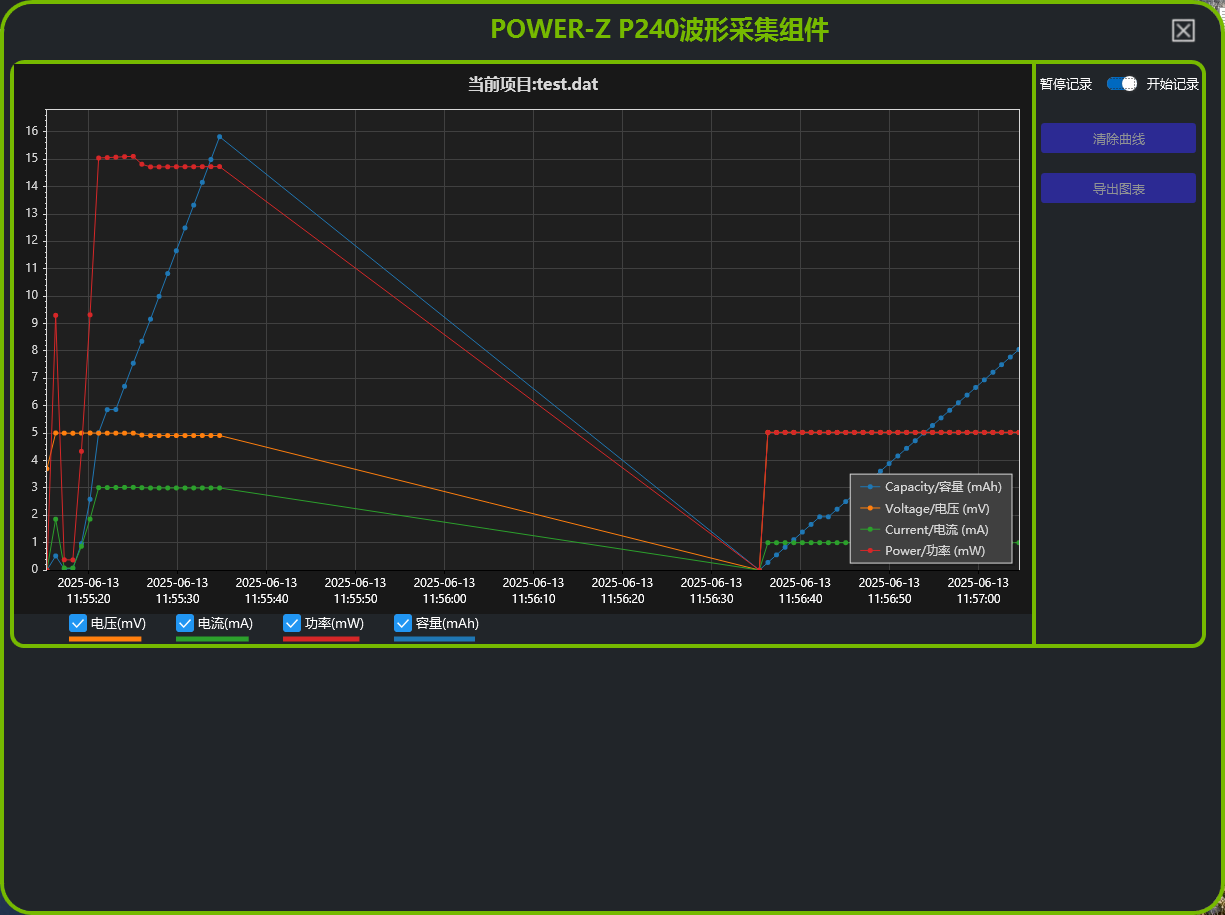Uncheck the 电流(mA) checkbox
Screen dimensions: 1225x915
click(185, 624)
